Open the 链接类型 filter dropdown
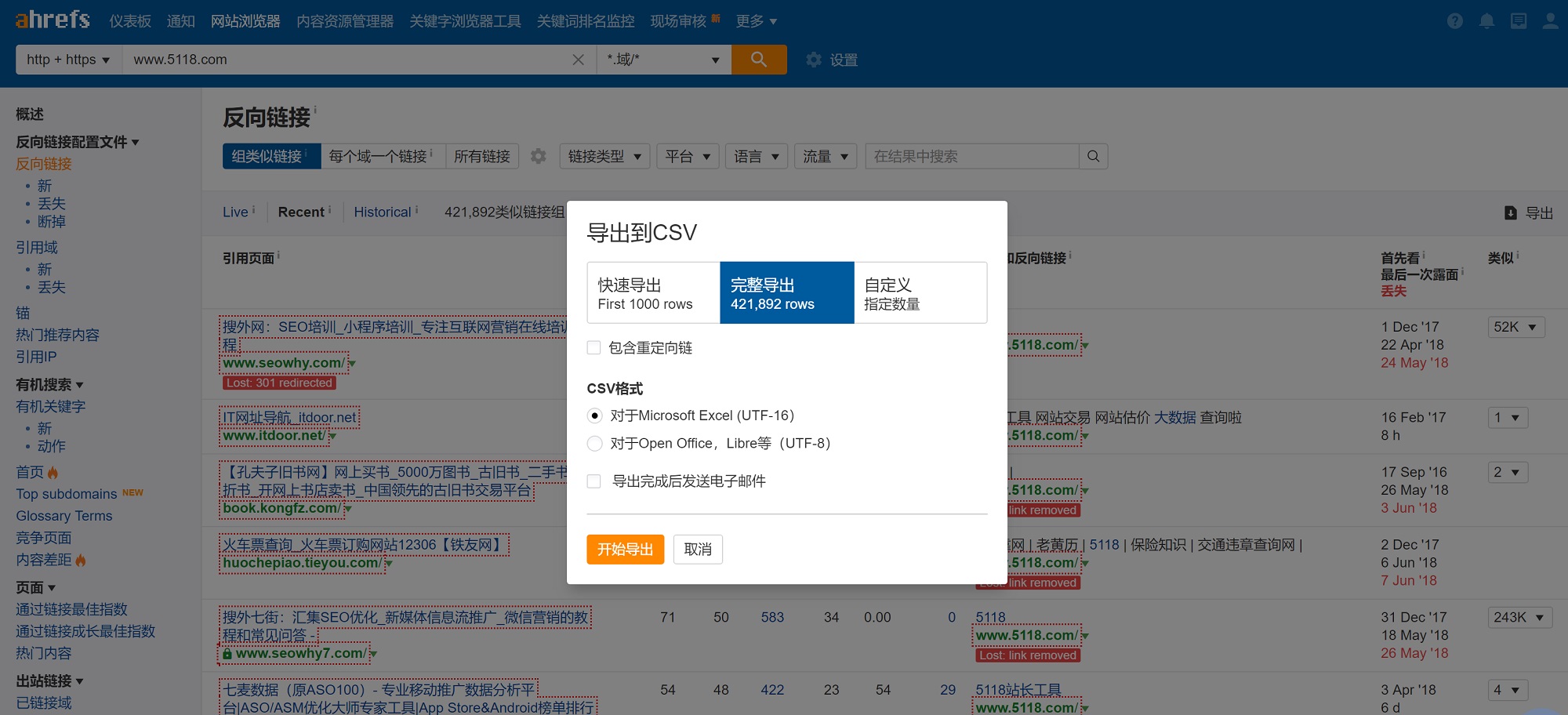This screenshot has width=1568, height=715. [604, 156]
